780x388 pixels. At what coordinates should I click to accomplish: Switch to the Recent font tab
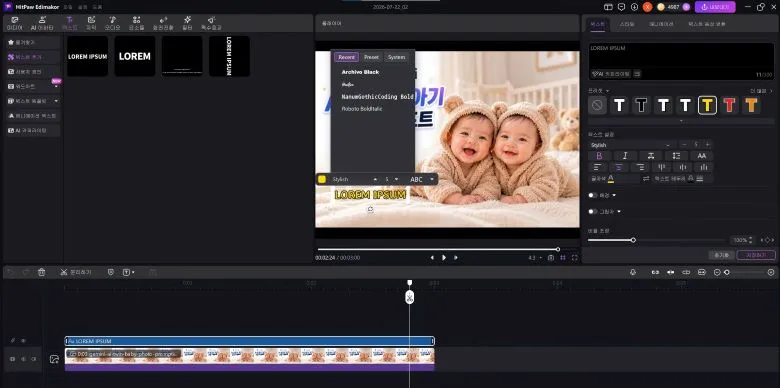[x=346, y=57]
